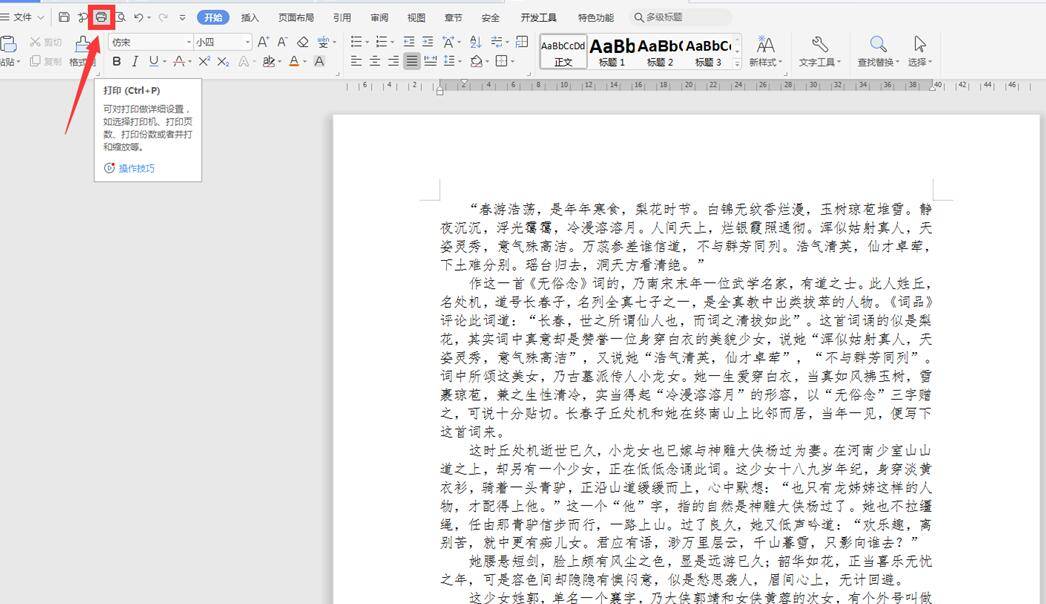The image size is (1046, 604).
Task: Toggle Underline formatting
Action: point(154,61)
